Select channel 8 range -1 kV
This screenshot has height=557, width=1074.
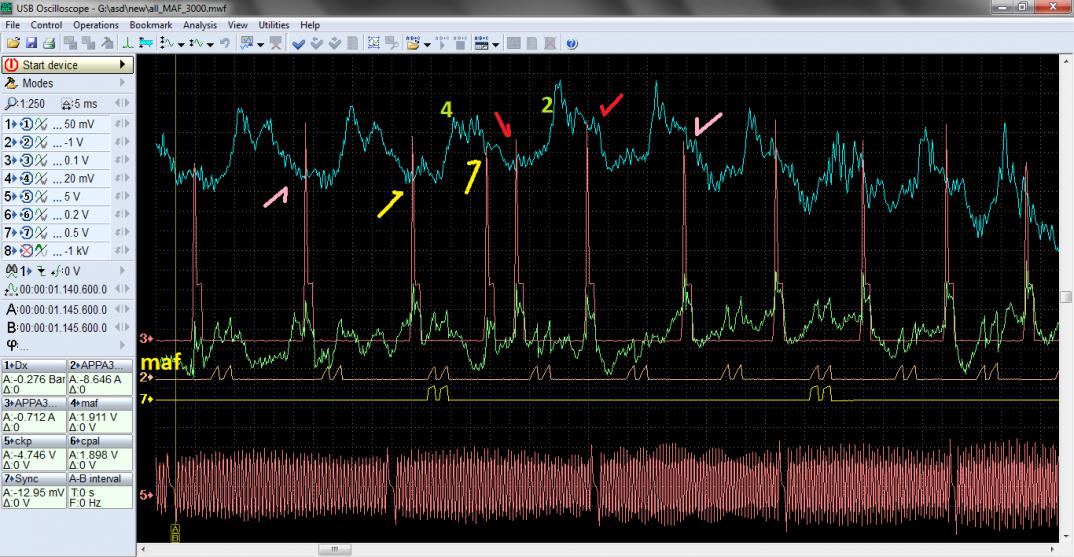76,251
